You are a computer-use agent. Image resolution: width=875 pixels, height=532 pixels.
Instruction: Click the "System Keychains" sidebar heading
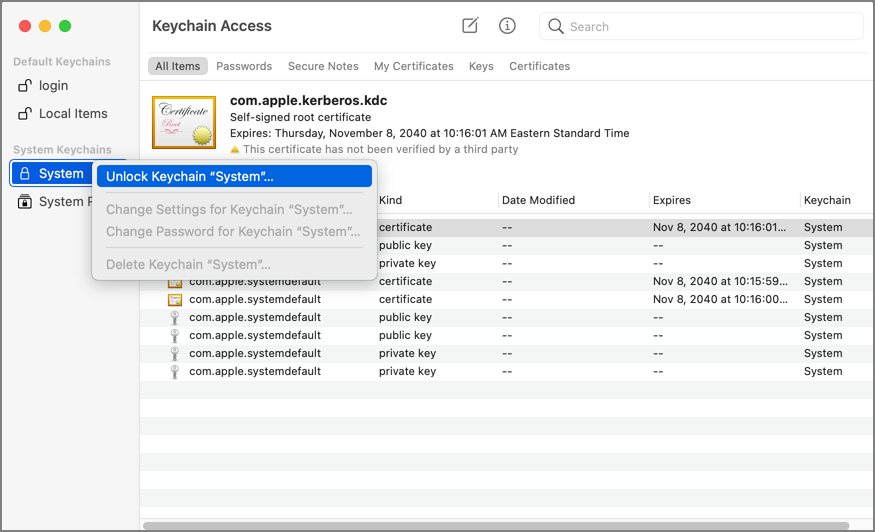click(62, 150)
